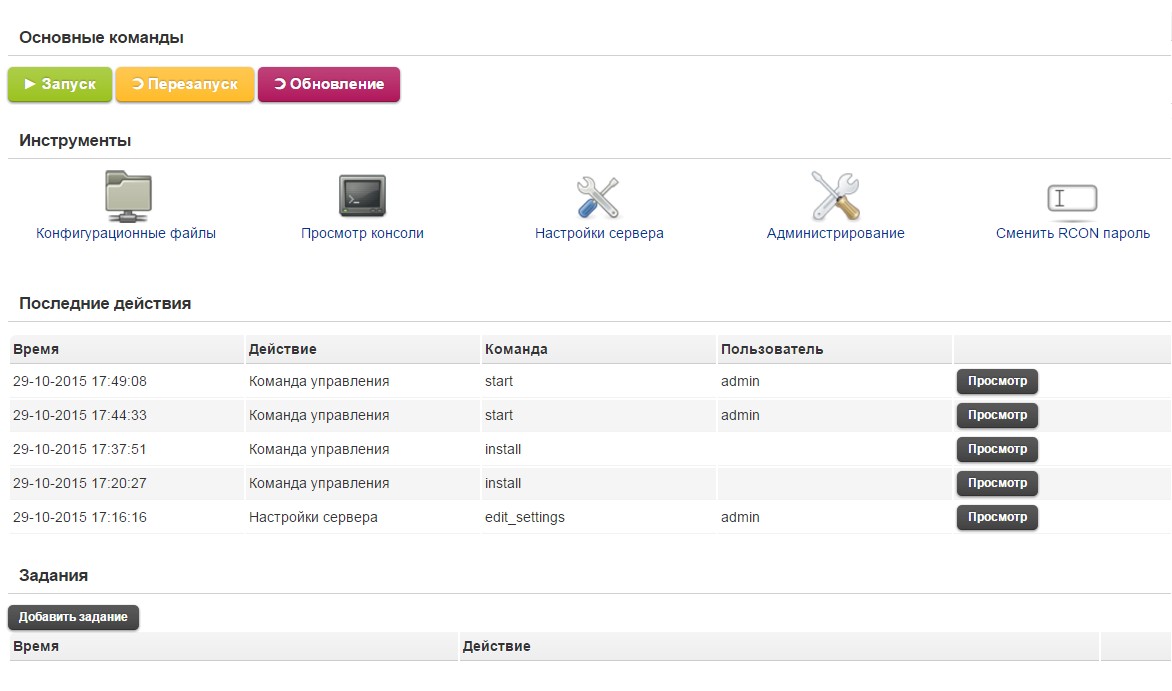The width and height of the screenshot is (1172, 691).
Task: Open Просмотр for the edit_settings row
Action: pos(997,517)
